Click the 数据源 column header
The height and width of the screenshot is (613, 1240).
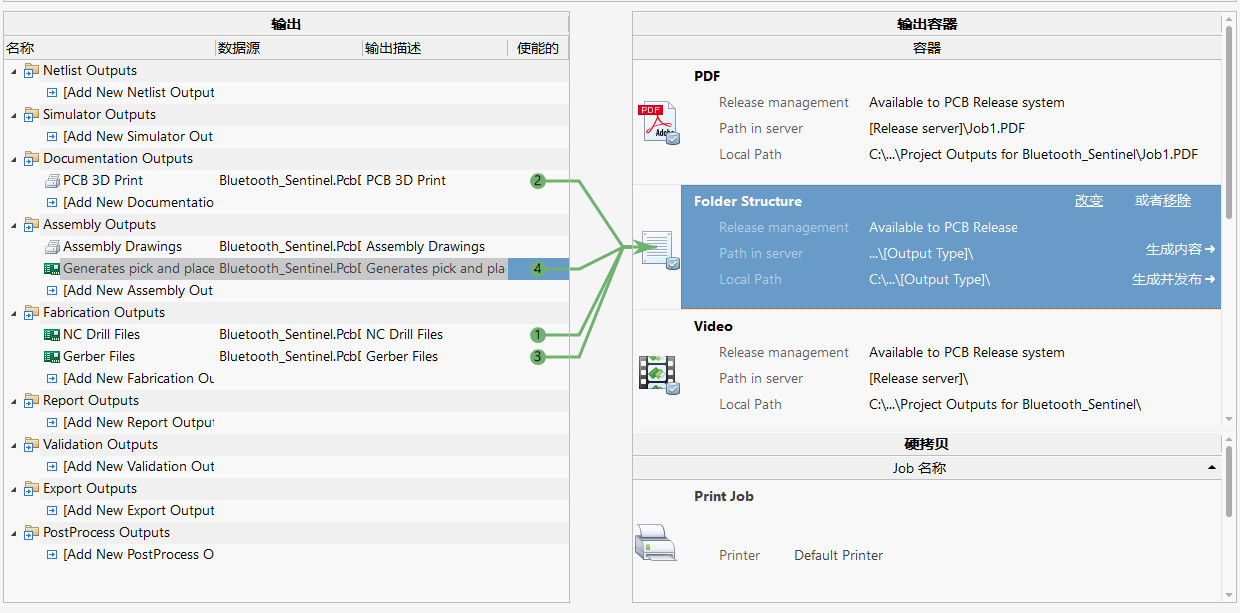point(240,48)
